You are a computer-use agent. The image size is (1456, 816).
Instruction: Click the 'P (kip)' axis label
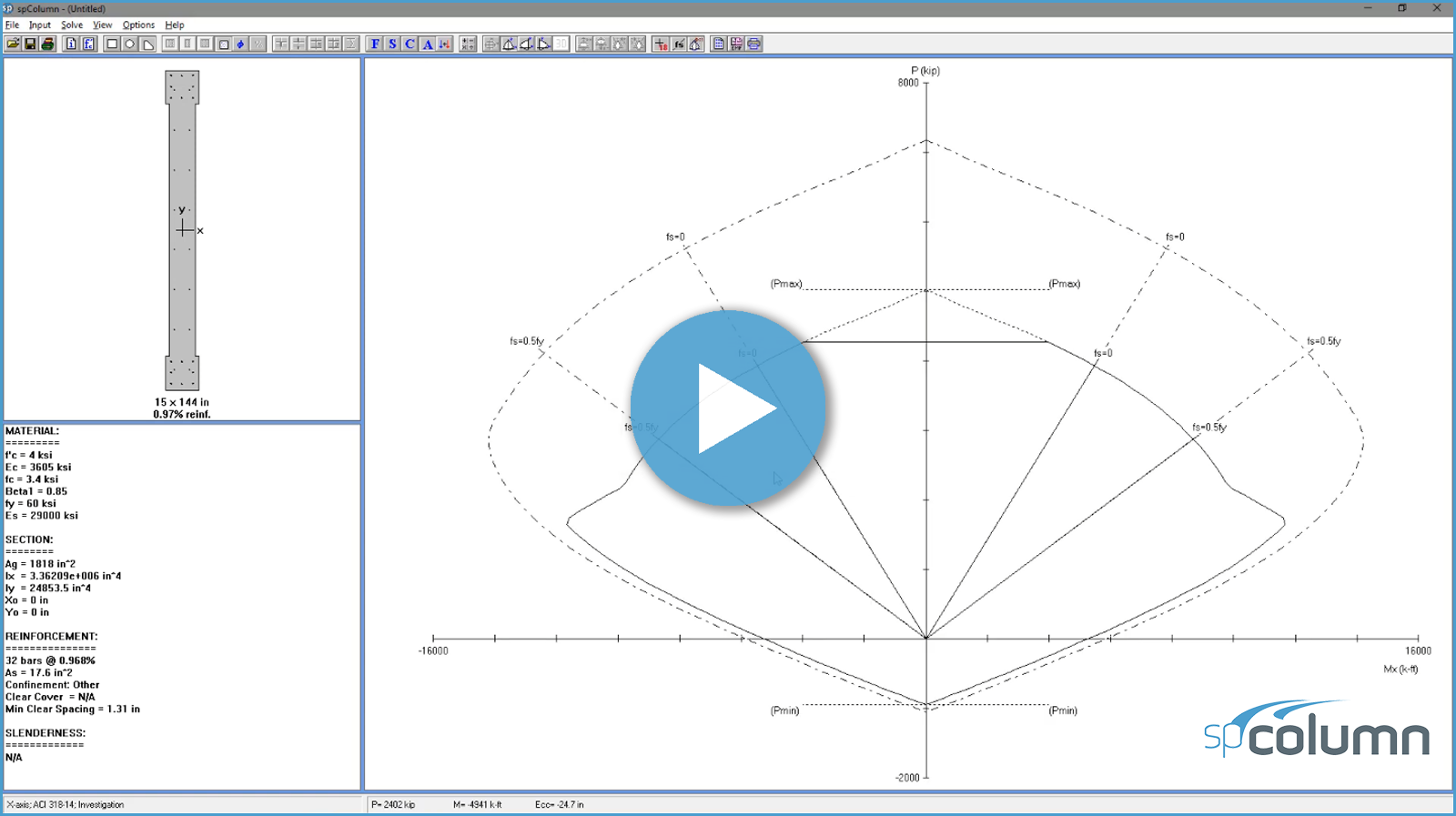click(925, 71)
